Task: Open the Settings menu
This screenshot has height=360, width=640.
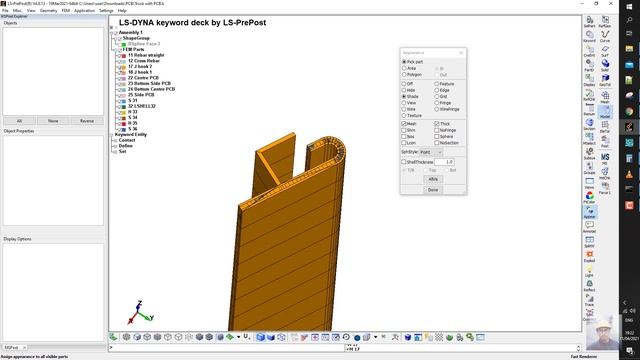Action: click(x=106, y=11)
